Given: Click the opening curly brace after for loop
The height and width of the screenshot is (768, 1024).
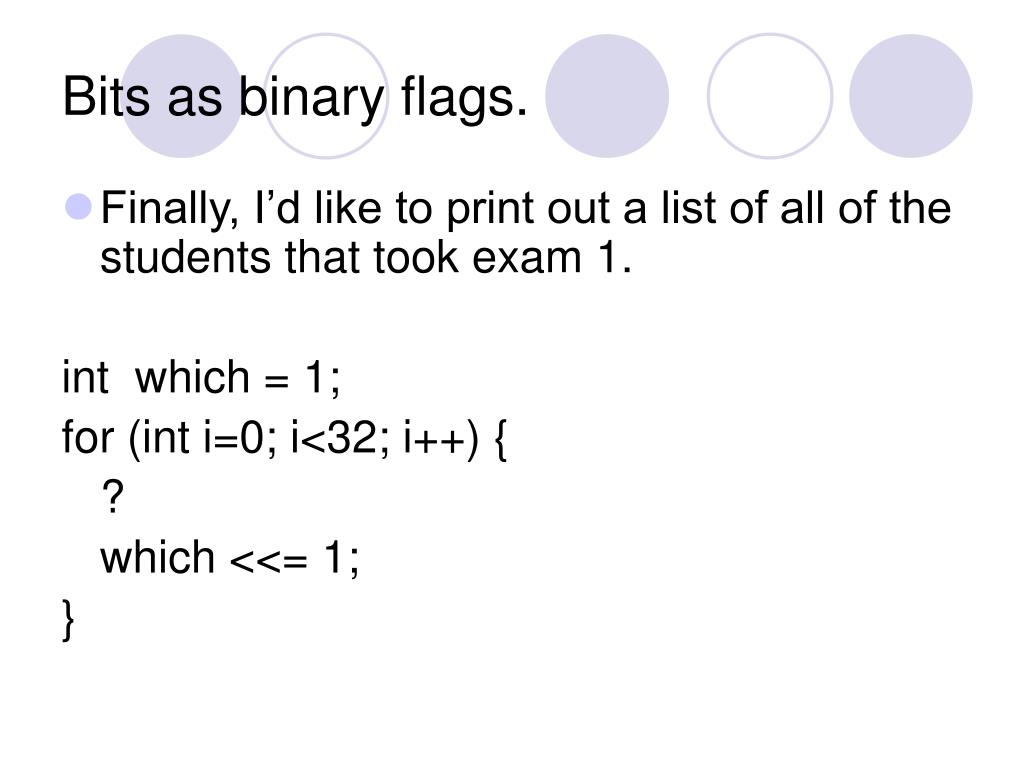Looking at the screenshot, I should point(500,440).
